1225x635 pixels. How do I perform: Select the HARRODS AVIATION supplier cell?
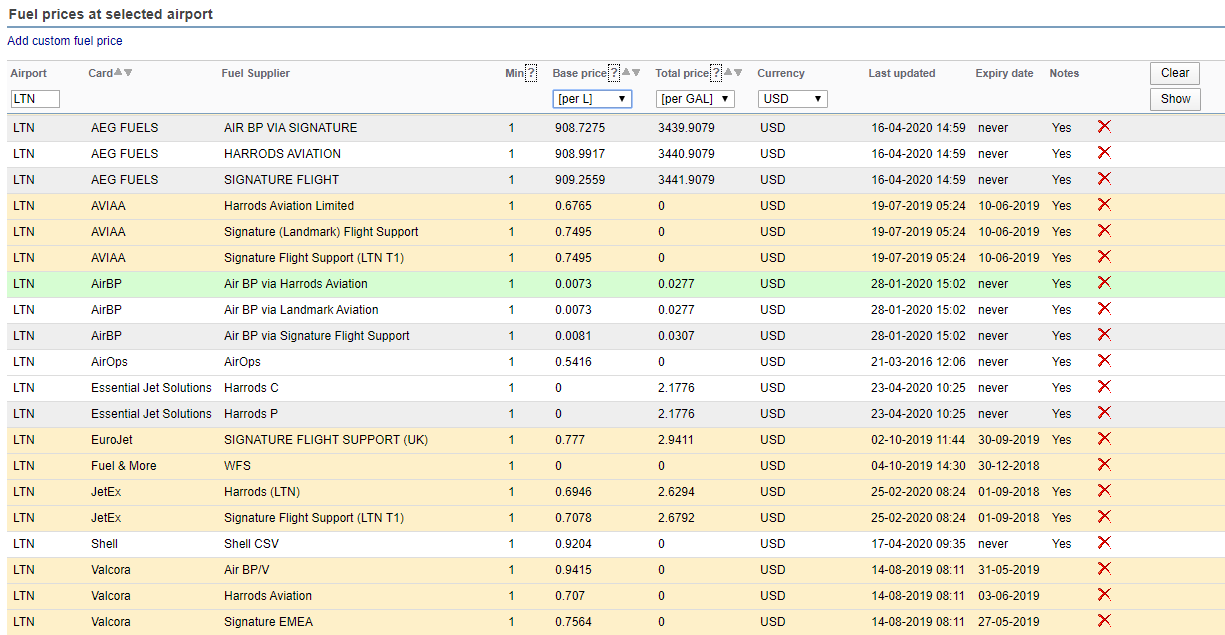tap(282, 153)
